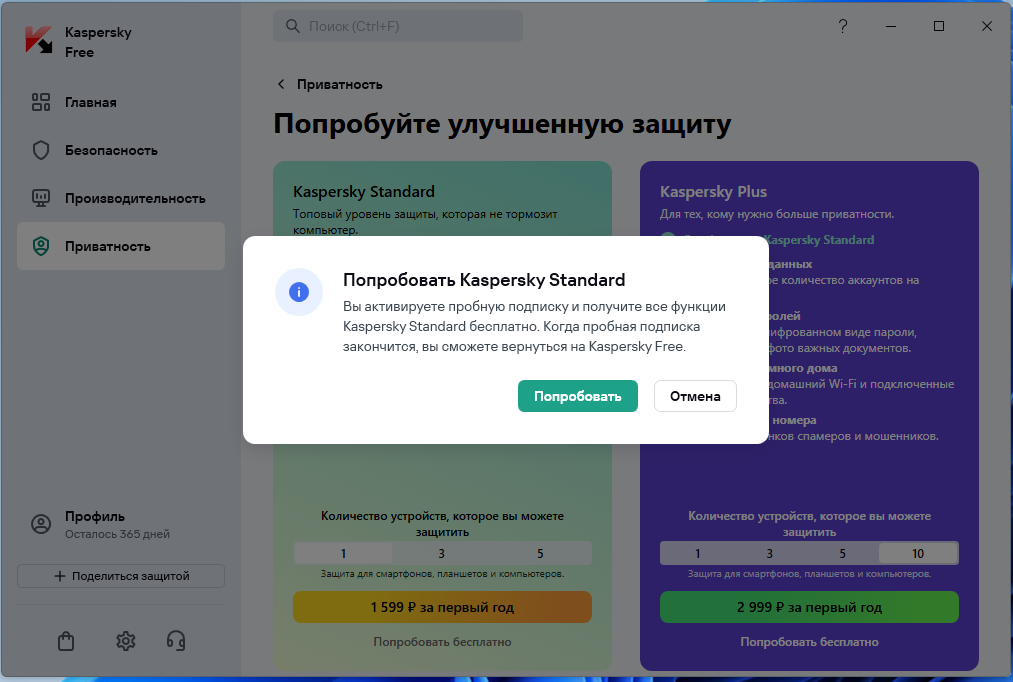Select Приватность menu item
The image size is (1013, 682).
coord(121,246)
